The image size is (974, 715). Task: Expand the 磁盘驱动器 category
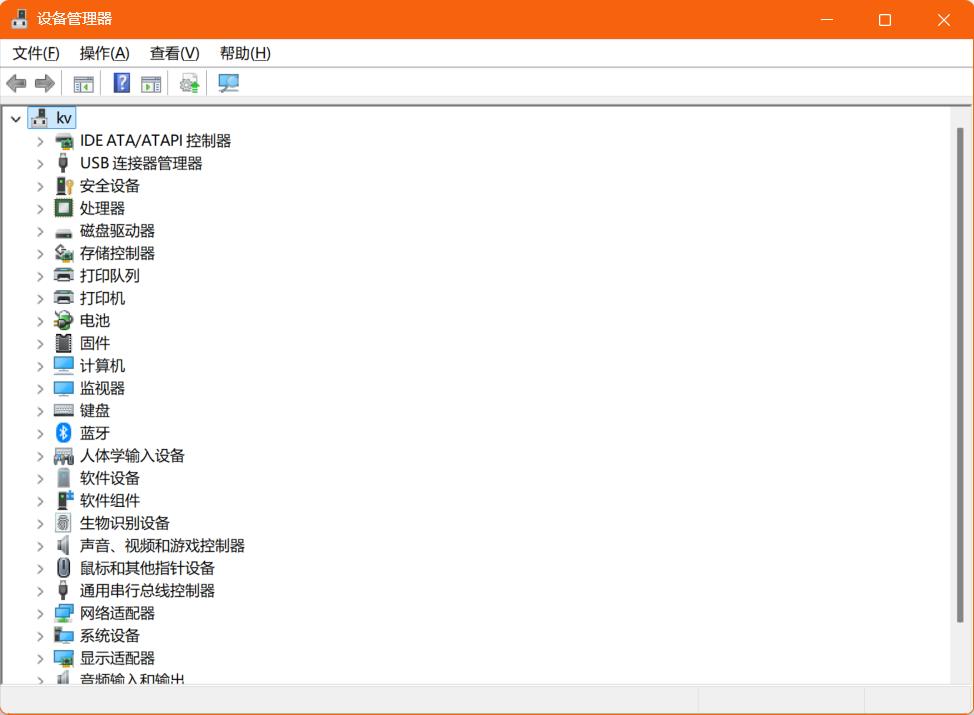(40, 232)
